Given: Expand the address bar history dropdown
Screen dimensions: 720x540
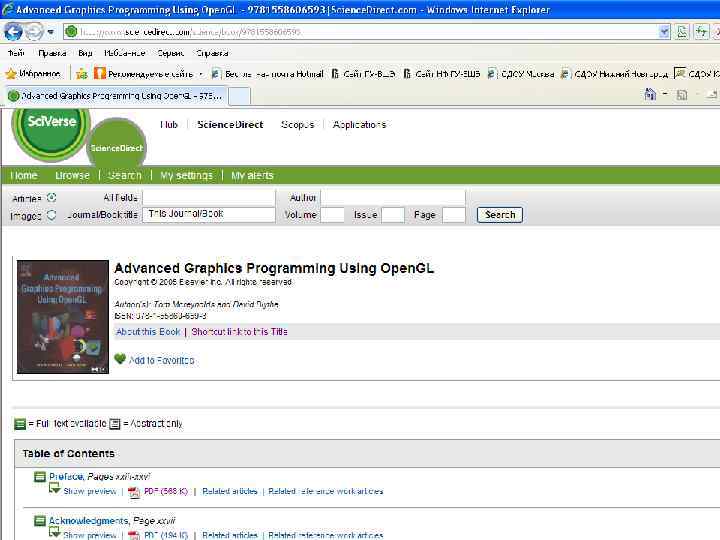Looking at the screenshot, I should (x=664, y=32).
